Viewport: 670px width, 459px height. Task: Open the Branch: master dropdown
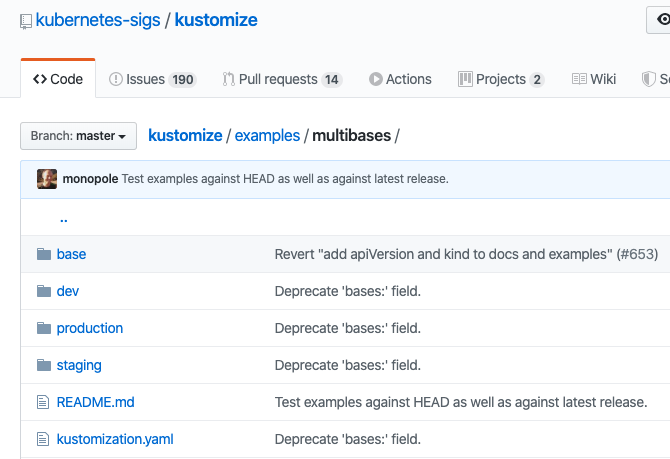79,136
